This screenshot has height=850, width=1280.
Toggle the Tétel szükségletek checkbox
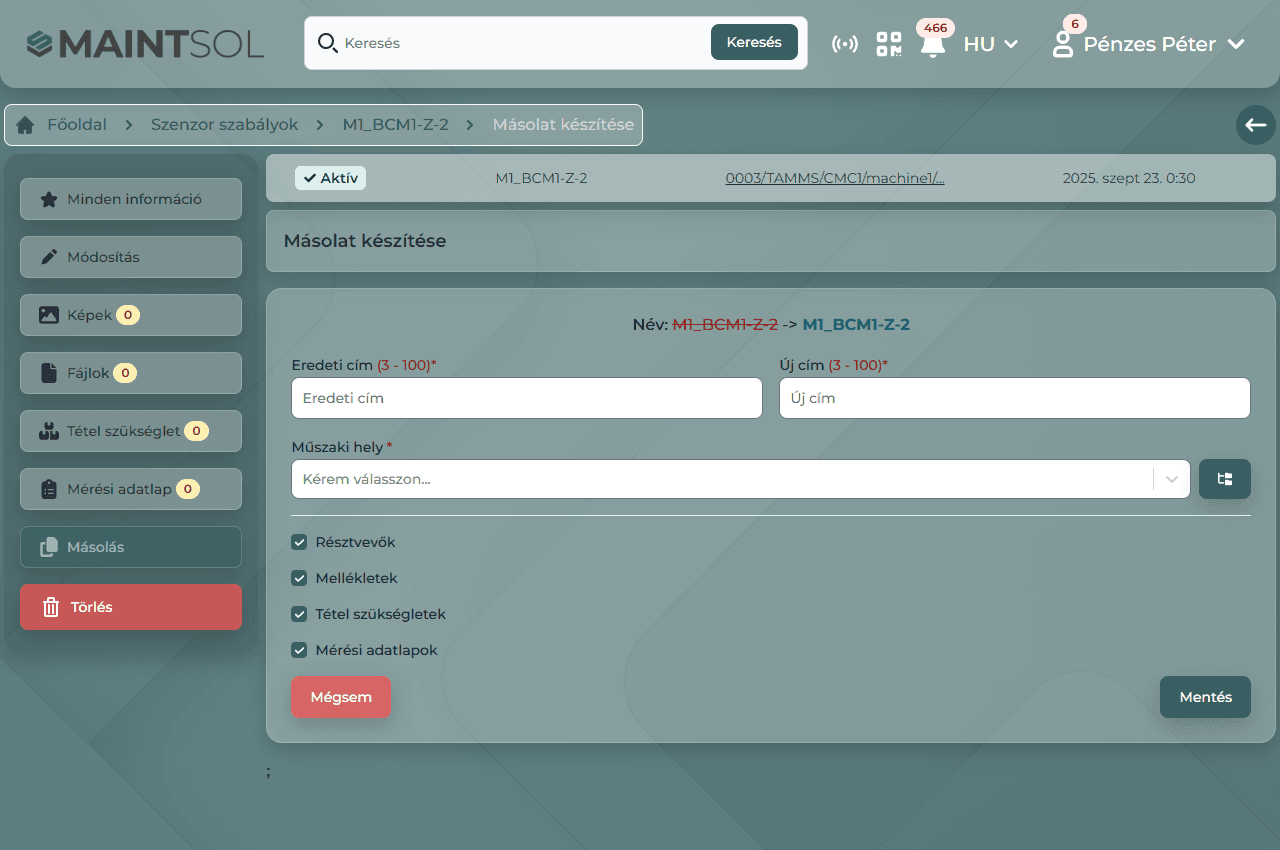(299, 614)
